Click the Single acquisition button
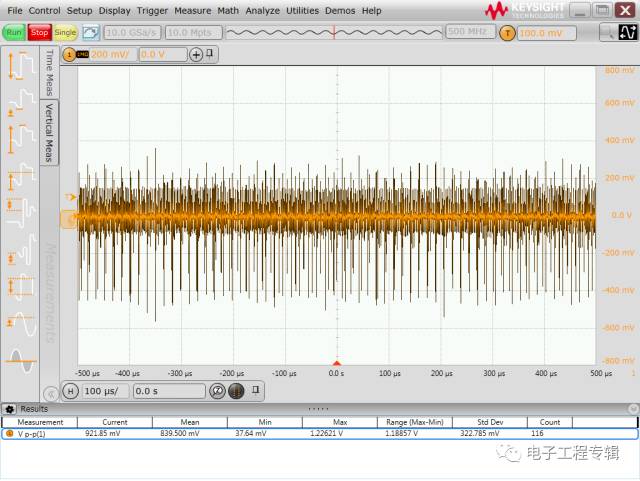 (x=65, y=33)
